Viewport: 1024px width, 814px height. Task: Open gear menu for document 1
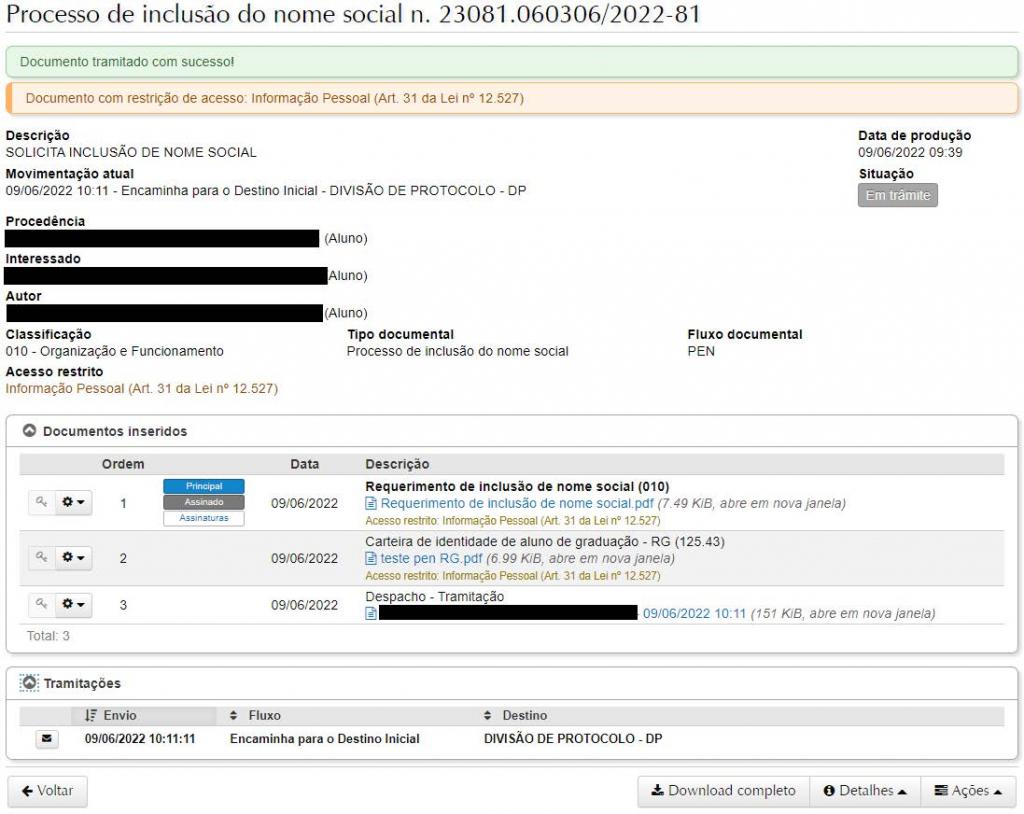click(x=73, y=503)
